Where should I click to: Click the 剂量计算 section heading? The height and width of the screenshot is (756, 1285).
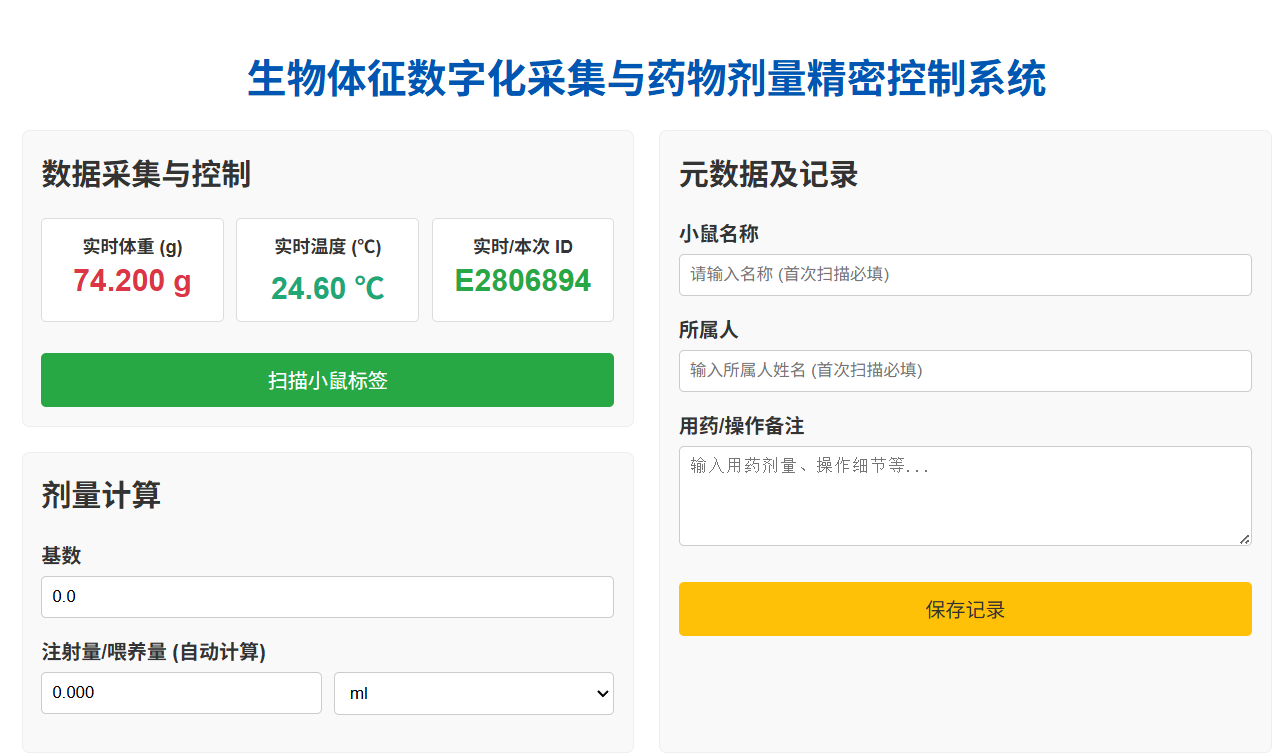(x=101, y=495)
